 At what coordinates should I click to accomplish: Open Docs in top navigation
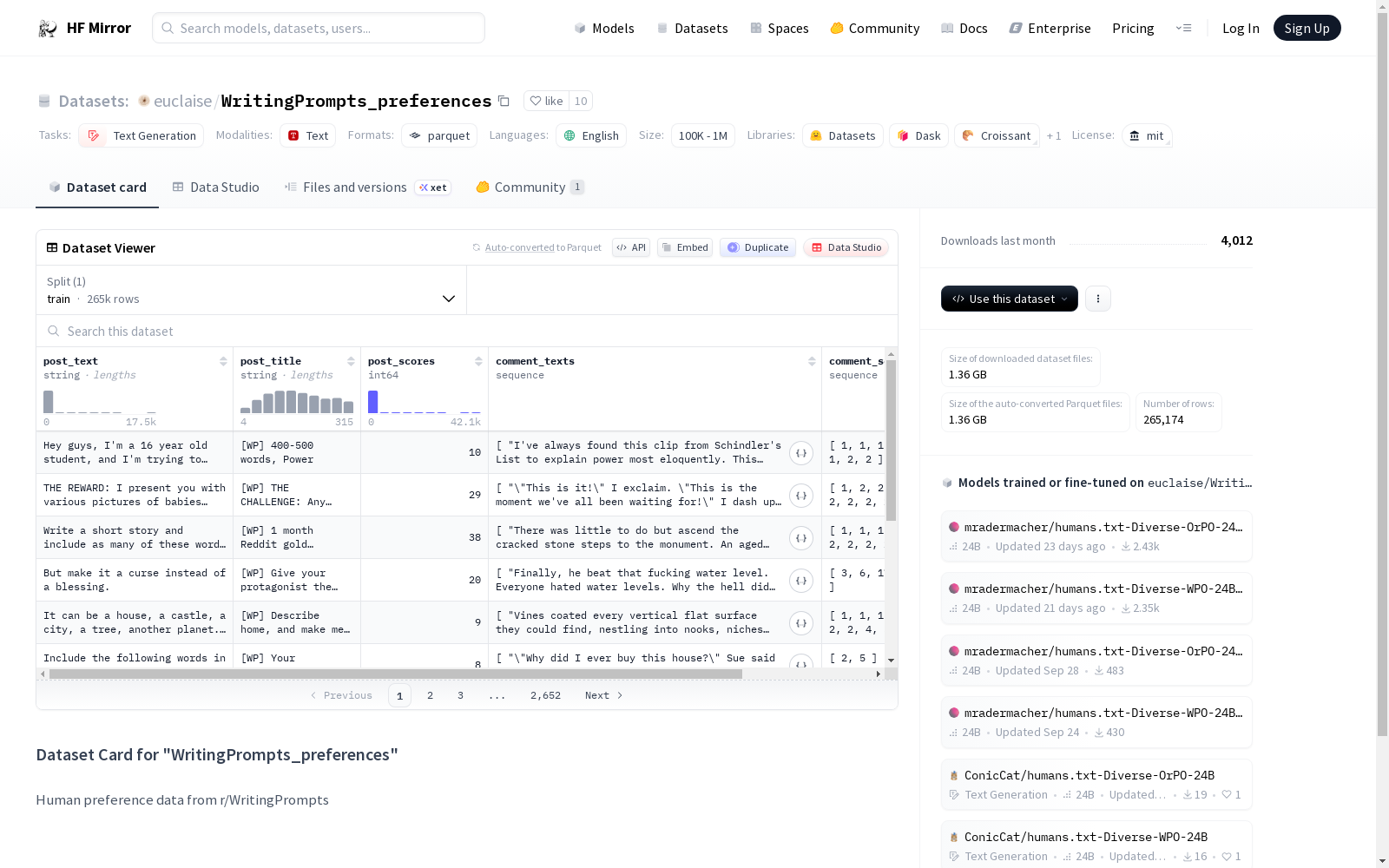click(x=964, y=28)
